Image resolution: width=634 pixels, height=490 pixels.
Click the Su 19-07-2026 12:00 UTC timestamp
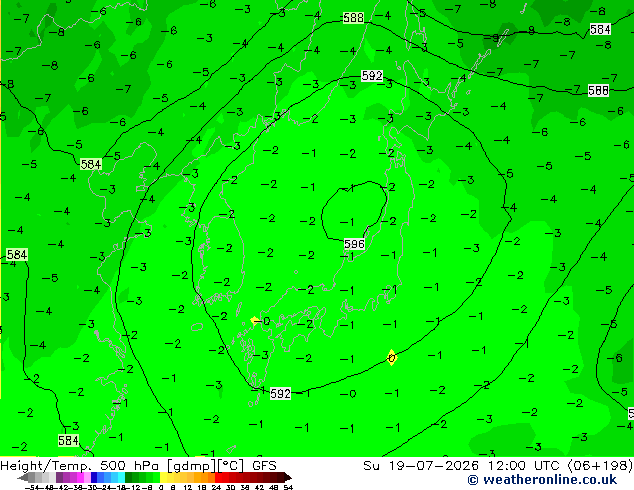pos(463,465)
